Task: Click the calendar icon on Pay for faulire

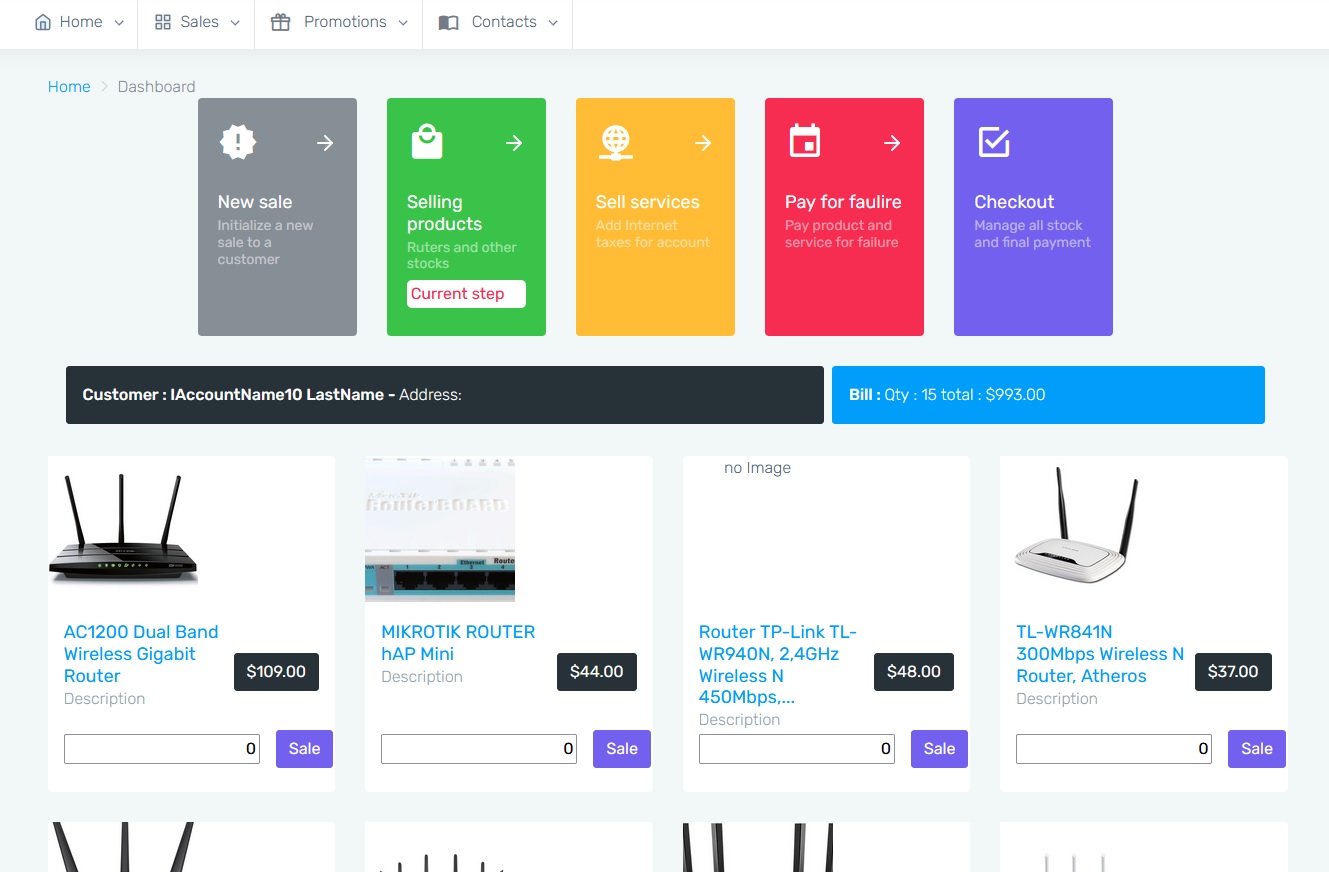Action: [x=805, y=141]
